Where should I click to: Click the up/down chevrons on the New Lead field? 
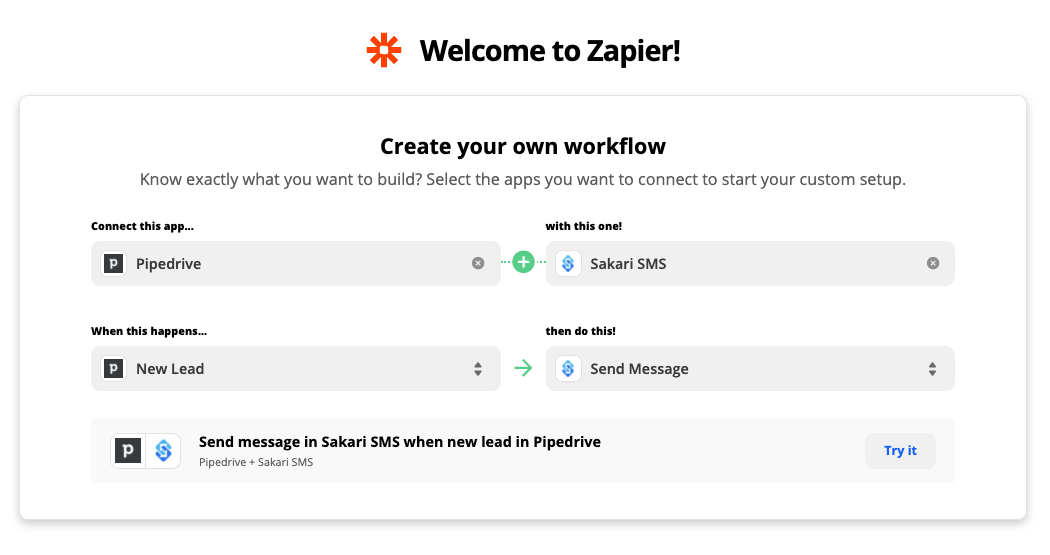[477, 369]
